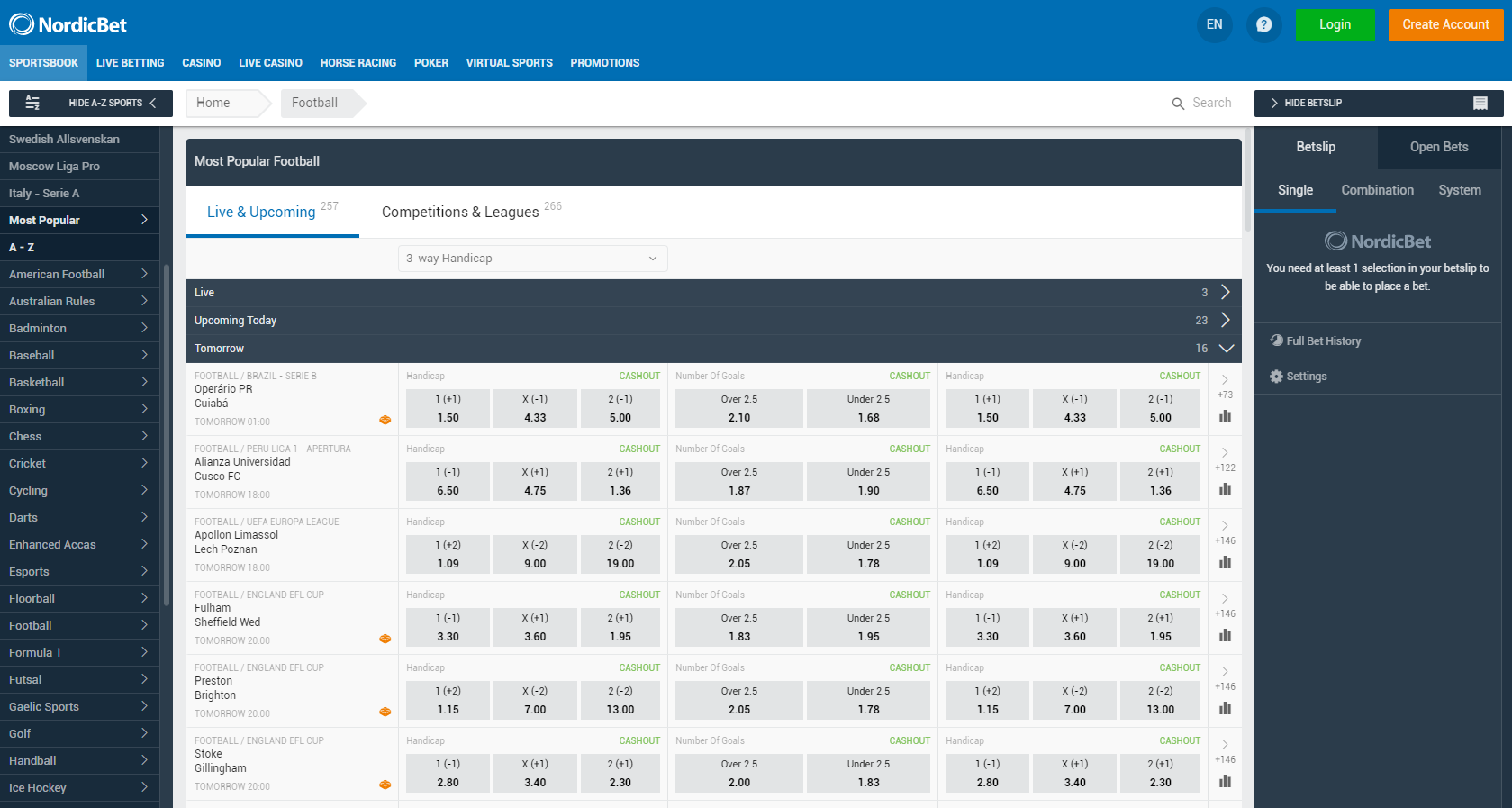Select Preston Under 2.5 odds 1.78
This screenshot has width=1512, height=808.
pyautogui.click(x=868, y=700)
